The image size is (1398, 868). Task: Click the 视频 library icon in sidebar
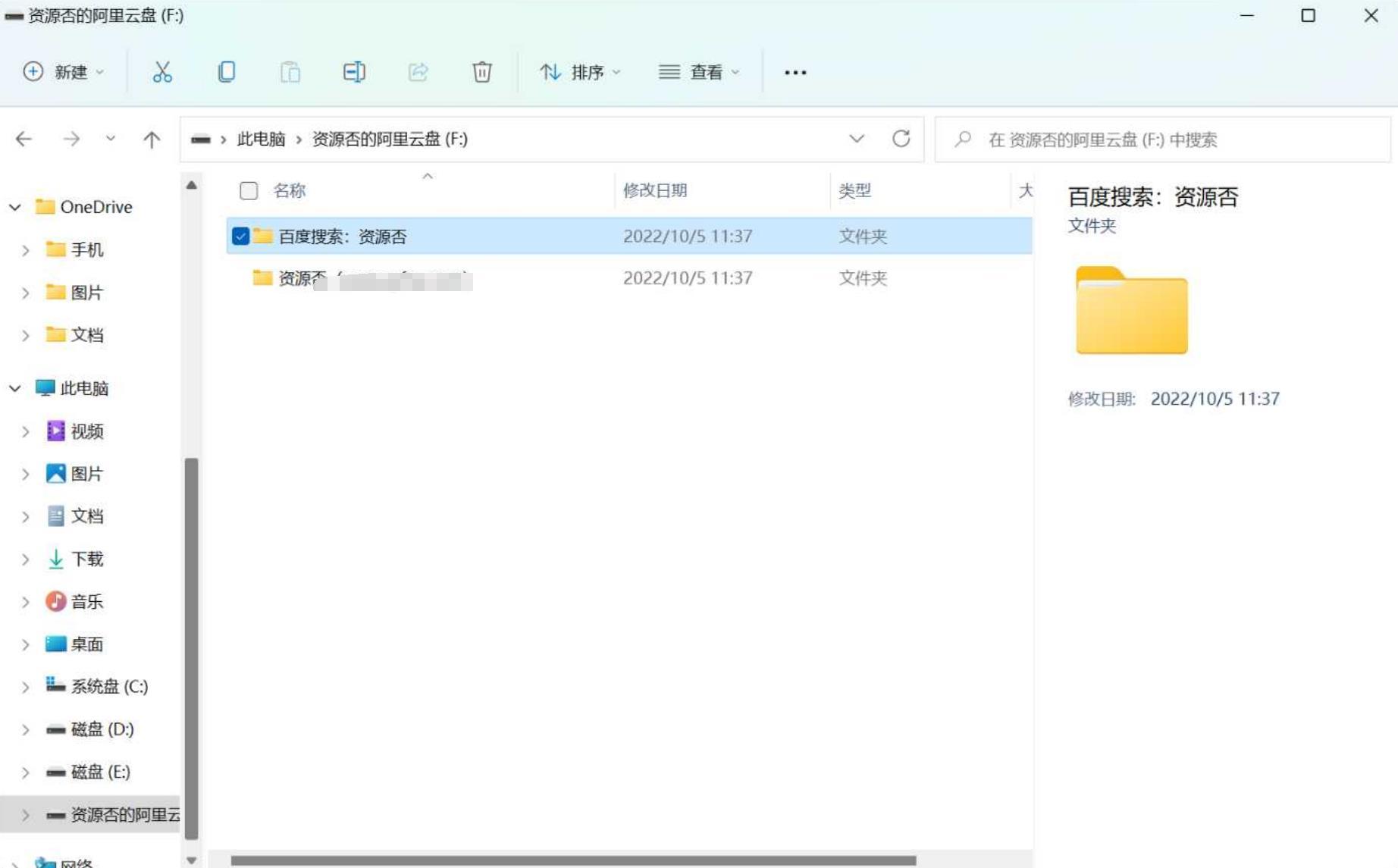(x=56, y=431)
